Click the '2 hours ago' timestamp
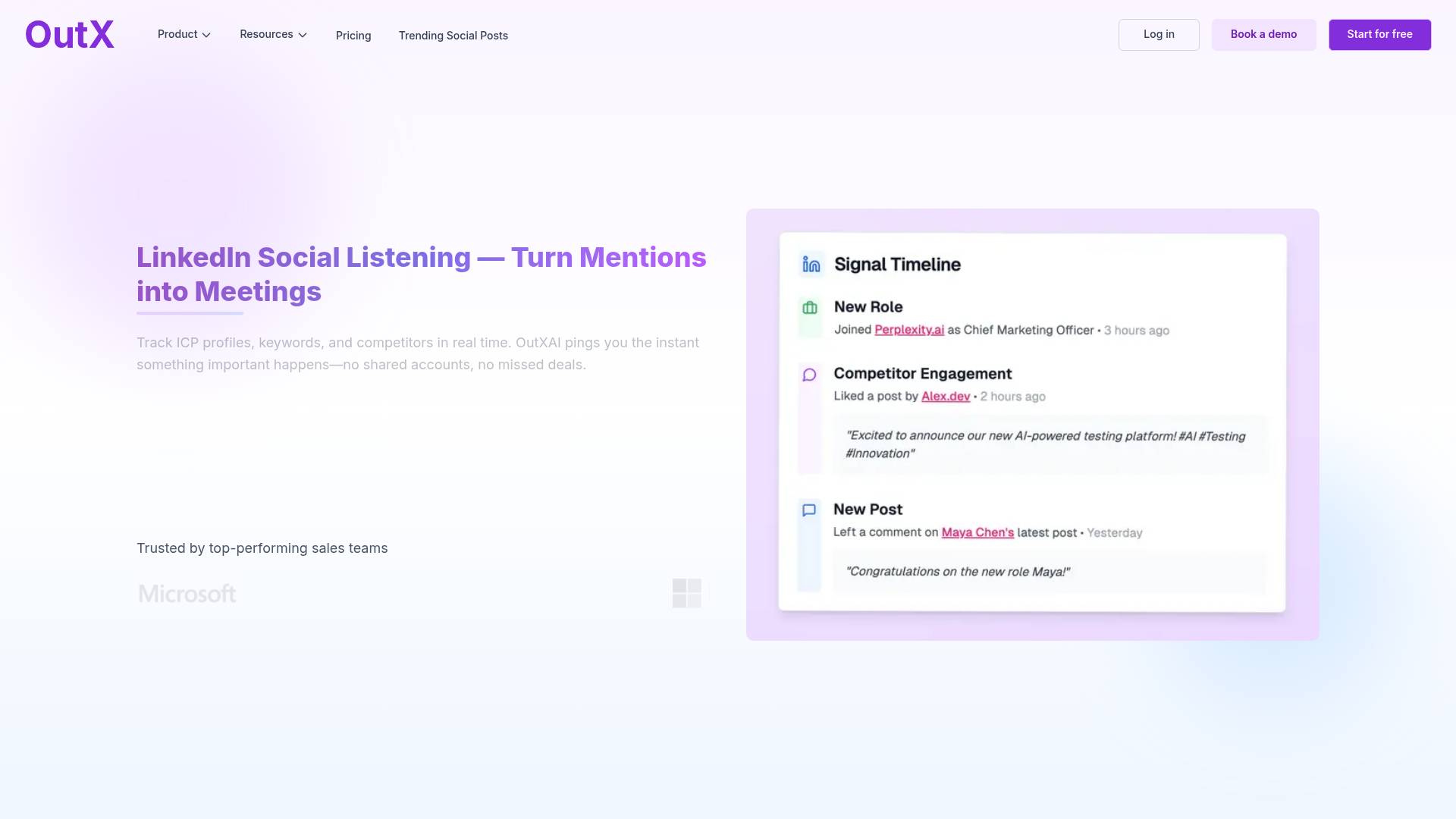Image resolution: width=1456 pixels, height=819 pixels. coord(1012,397)
